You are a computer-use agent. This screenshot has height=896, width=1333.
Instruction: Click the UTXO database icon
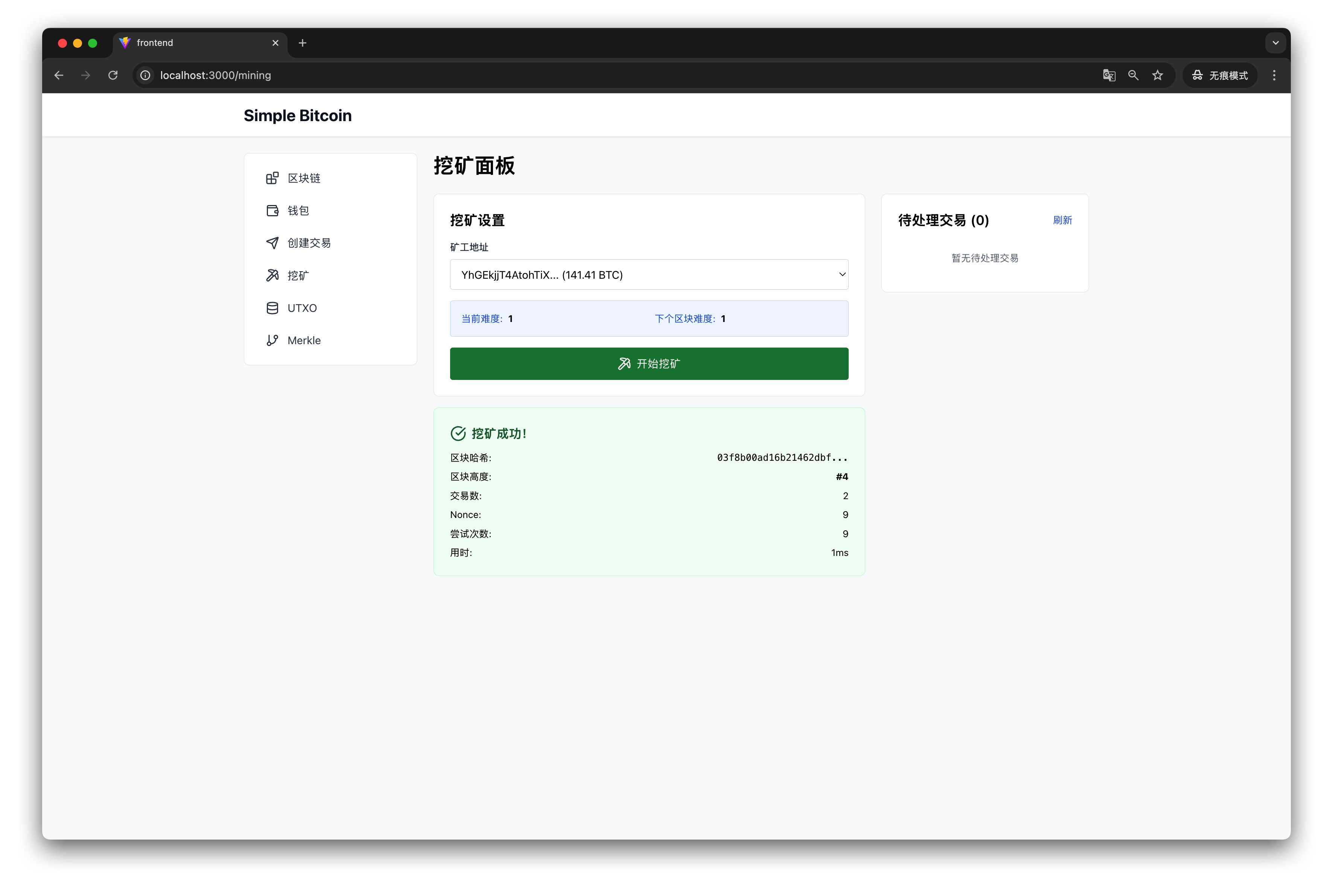pyautogui.click(x=272, y=308)
